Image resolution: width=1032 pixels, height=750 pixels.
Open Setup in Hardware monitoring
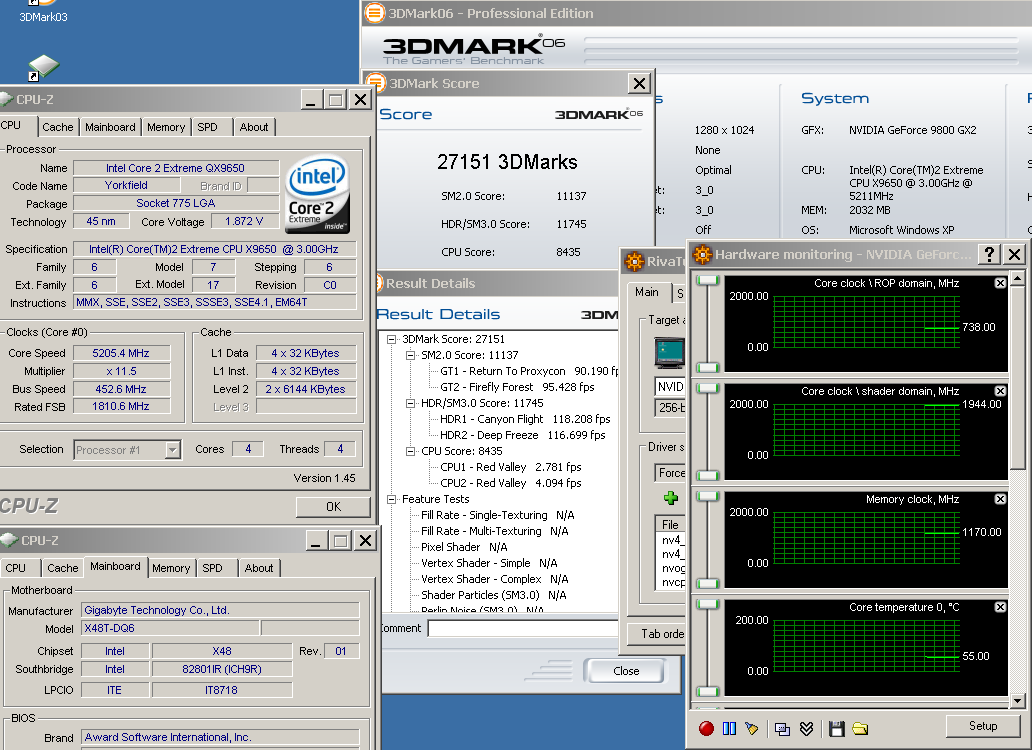pos(983,726)
